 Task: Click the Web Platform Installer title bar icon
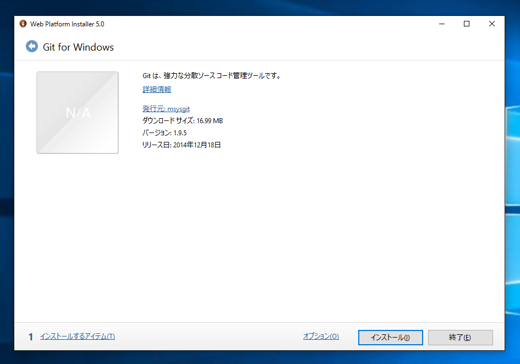pos(23,24)
